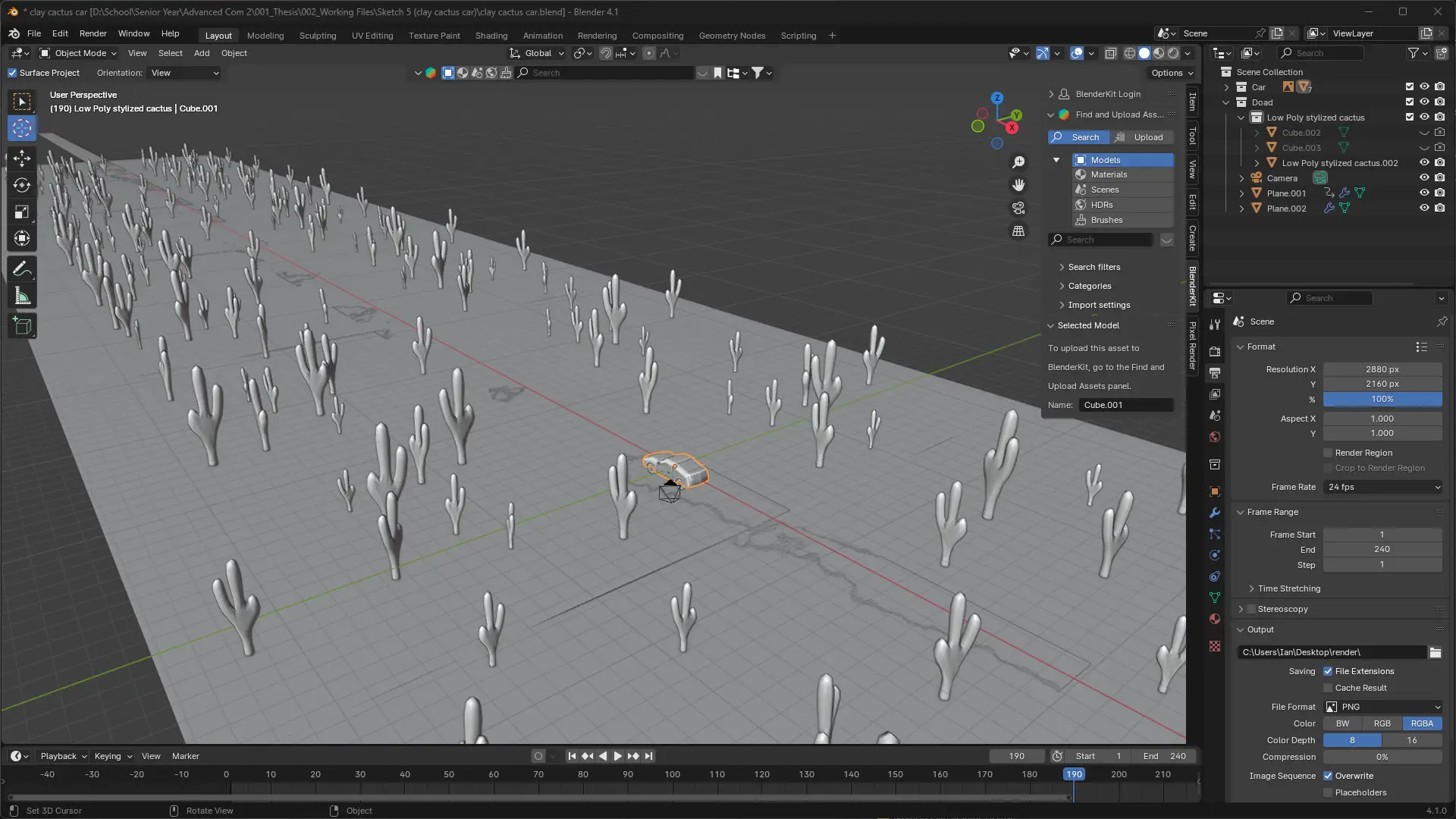
Task: Open output folder browse icon
Action: [1435, 652]
